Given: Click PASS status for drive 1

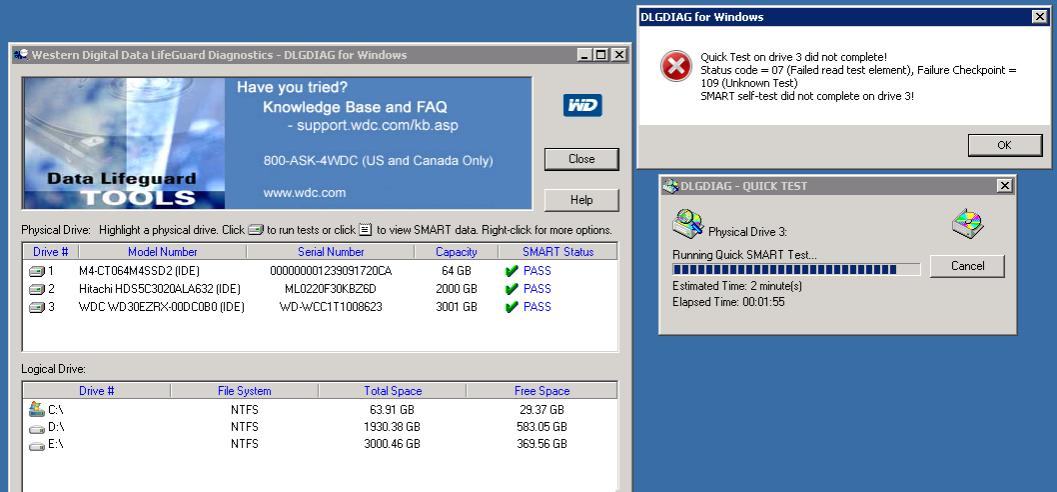Looking at the screenshot, I should [537, 271].
